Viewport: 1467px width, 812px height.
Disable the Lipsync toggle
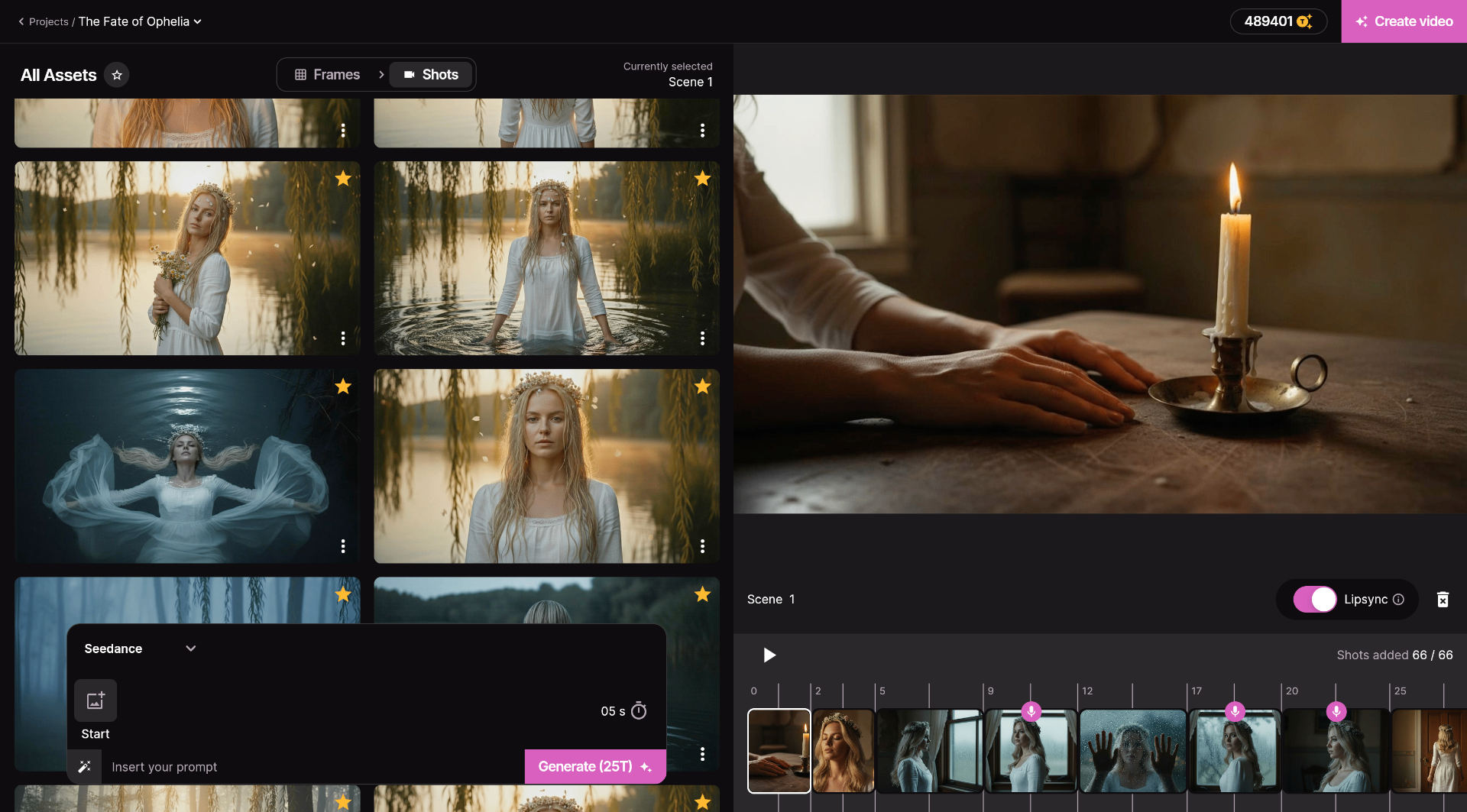[1316, 600]
